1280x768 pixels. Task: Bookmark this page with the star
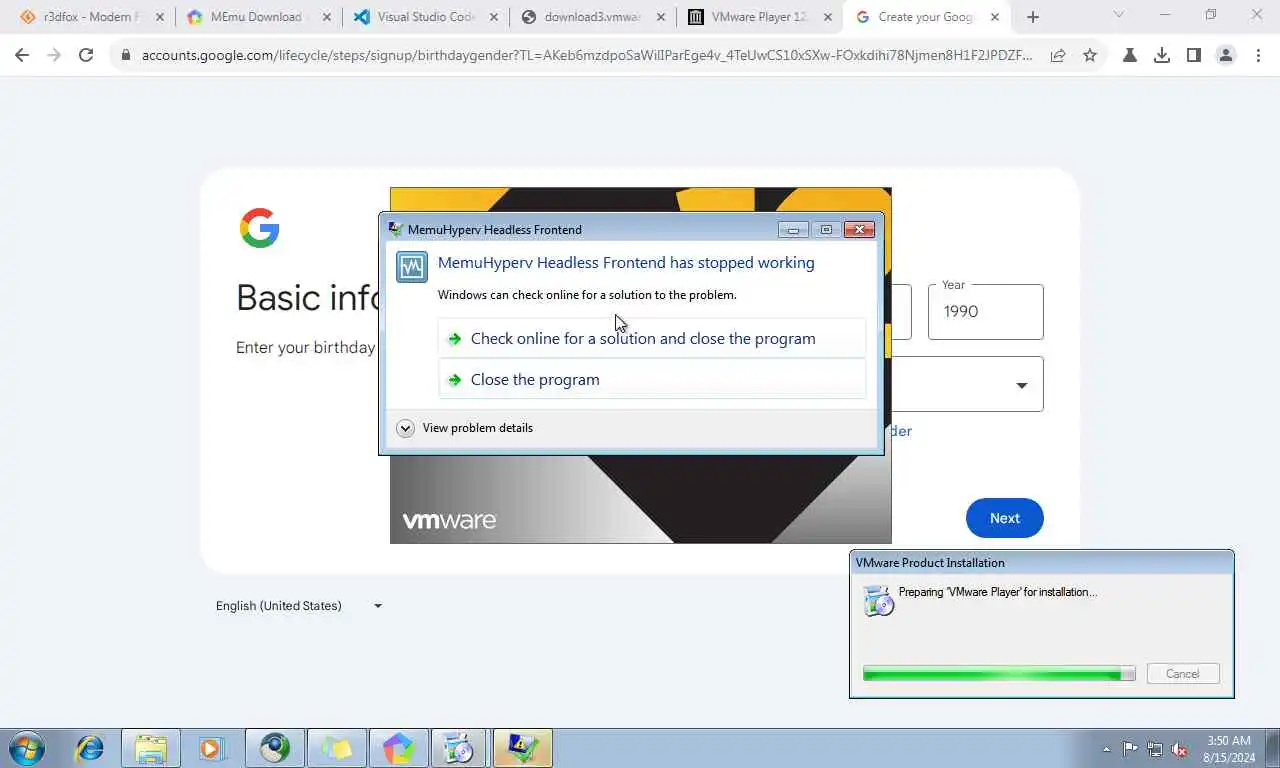coord(1090,56)
